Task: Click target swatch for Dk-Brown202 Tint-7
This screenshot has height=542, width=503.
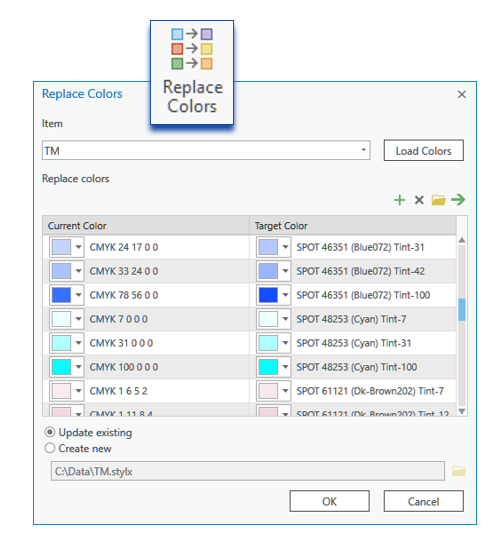Action: [268, 391]
